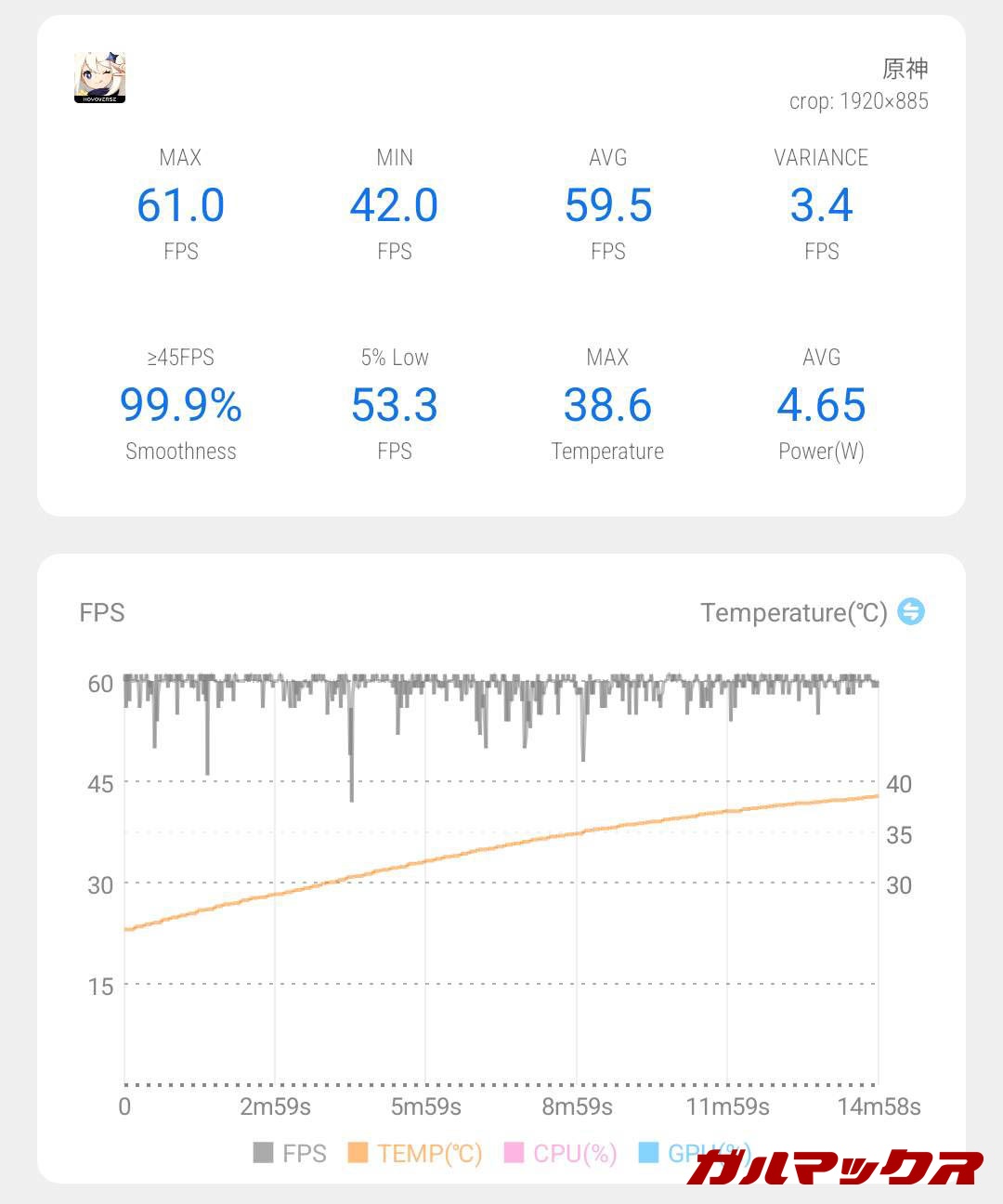Image resolution: width=1003 pixels, height=1204 pixels.
Task: Click the 38.6 MAX Temperature value
Action: pyautogui.click(x=608, y=405)
